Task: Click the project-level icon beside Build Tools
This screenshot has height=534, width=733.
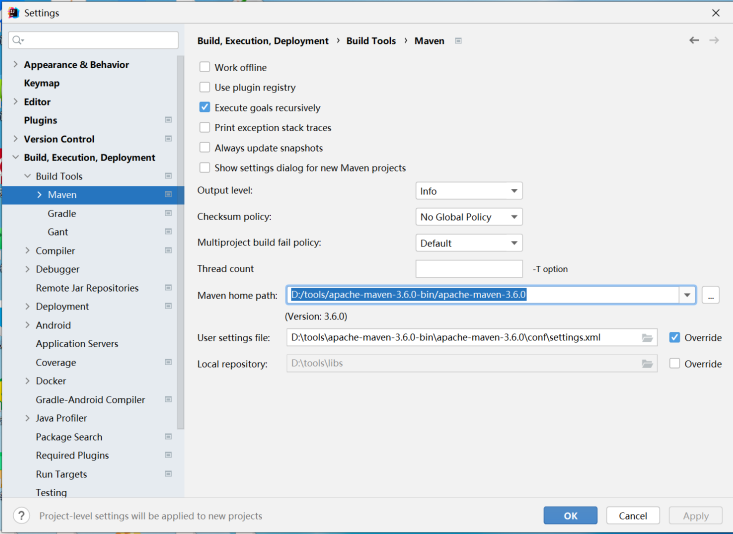Action: [x=168, y=176]
